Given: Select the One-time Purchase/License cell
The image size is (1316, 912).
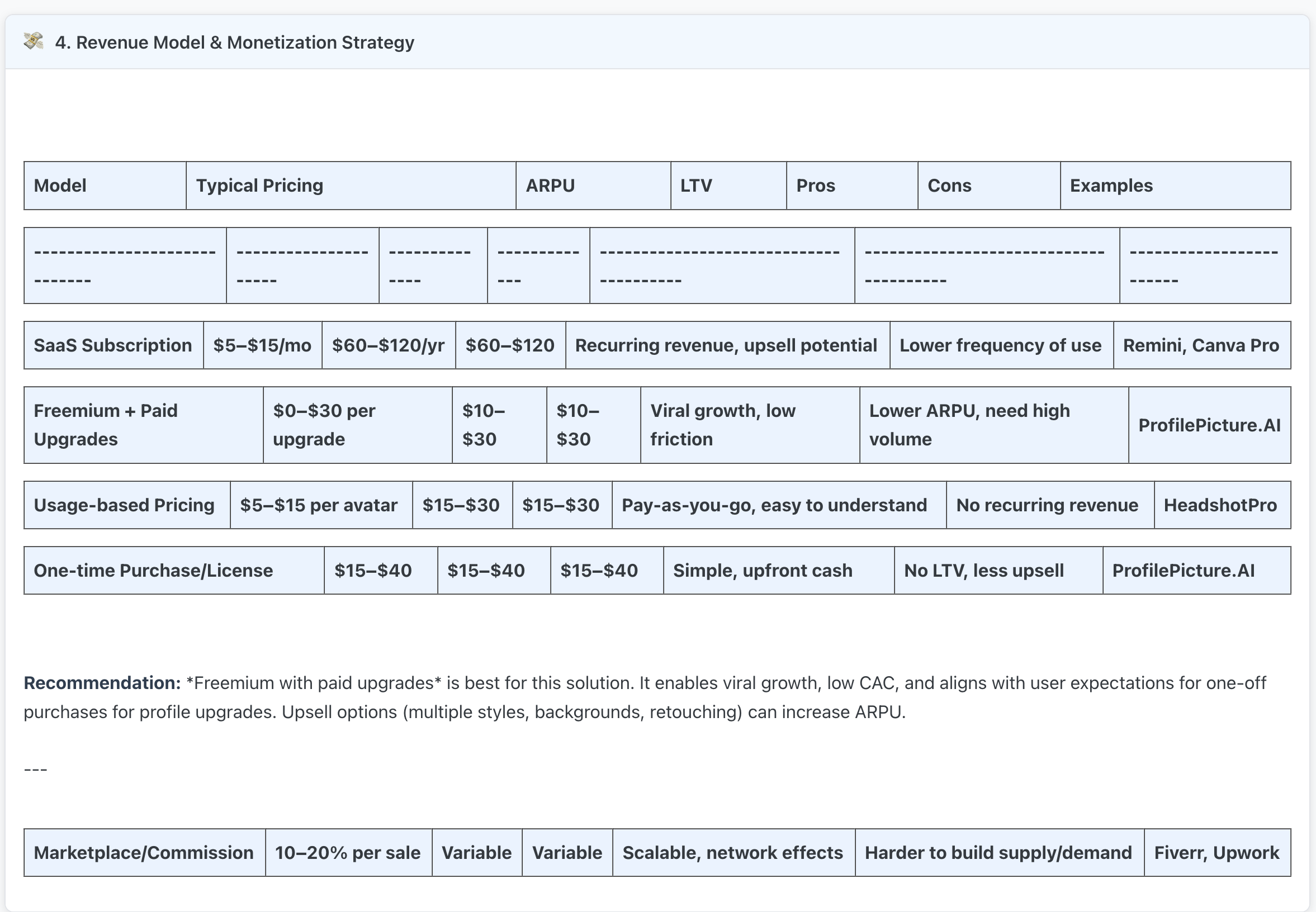Looking at the screenshot, I should (173, 571).
